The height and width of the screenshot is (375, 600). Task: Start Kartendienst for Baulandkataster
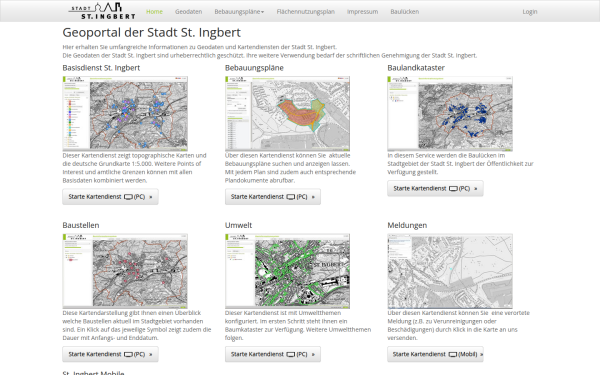(x=435, y=188)
